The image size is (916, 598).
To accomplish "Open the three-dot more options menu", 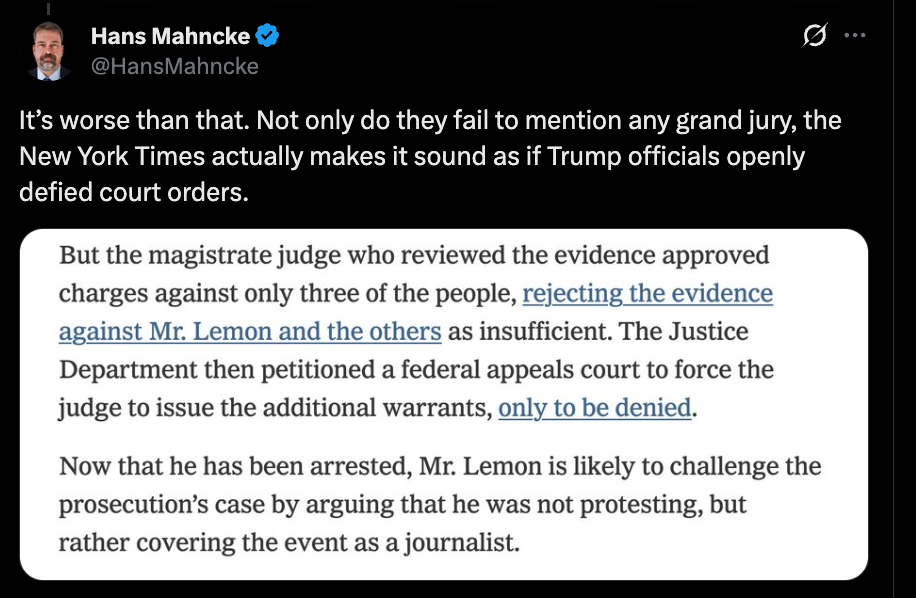I will pos(854,36).
